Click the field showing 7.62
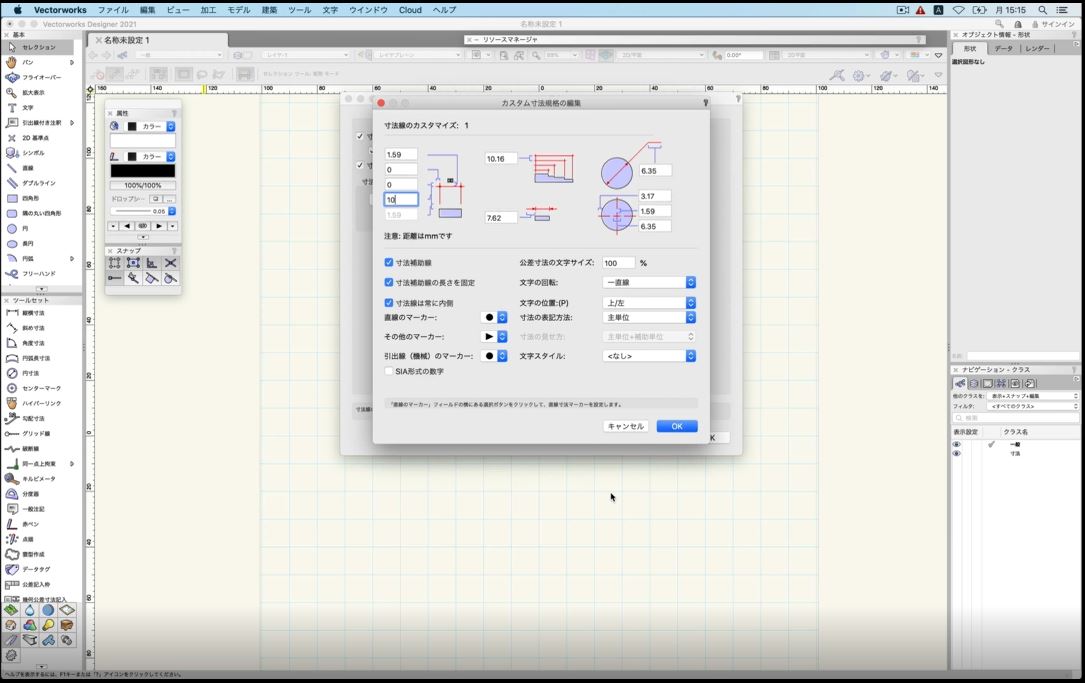 pos(501,218)
